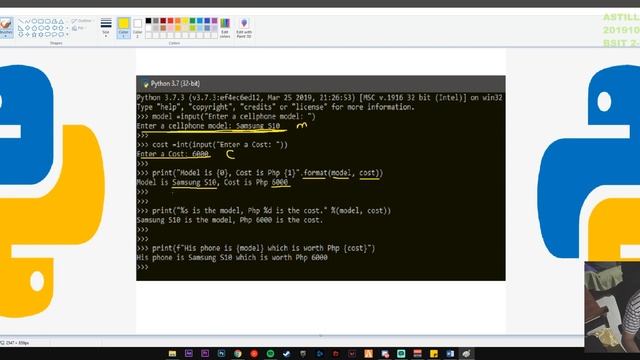Select the Oval shape
Screen dimensions: 640x360
[34, 21]
